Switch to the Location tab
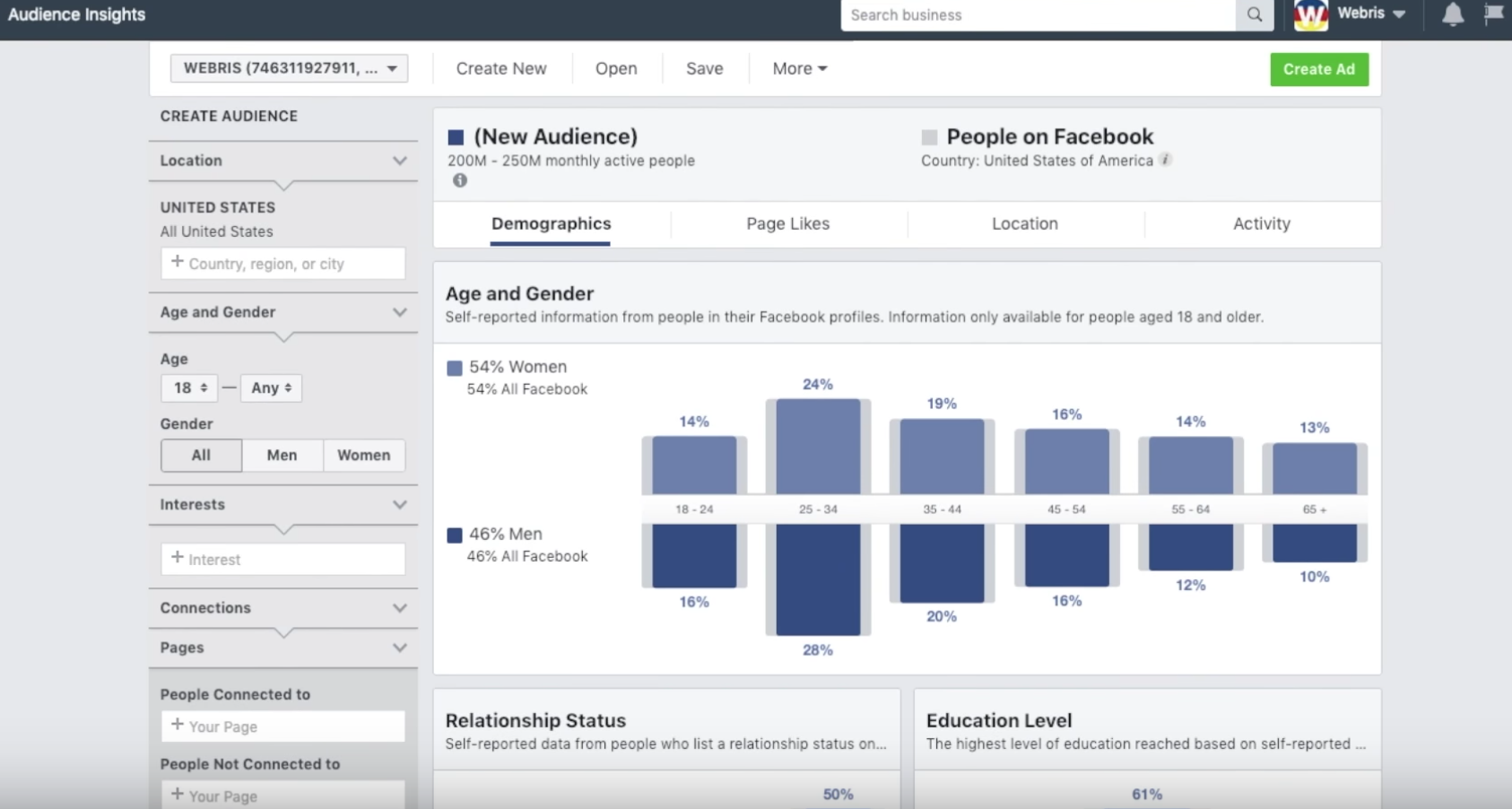The image size is (1512, 809). click(1025, 224)
